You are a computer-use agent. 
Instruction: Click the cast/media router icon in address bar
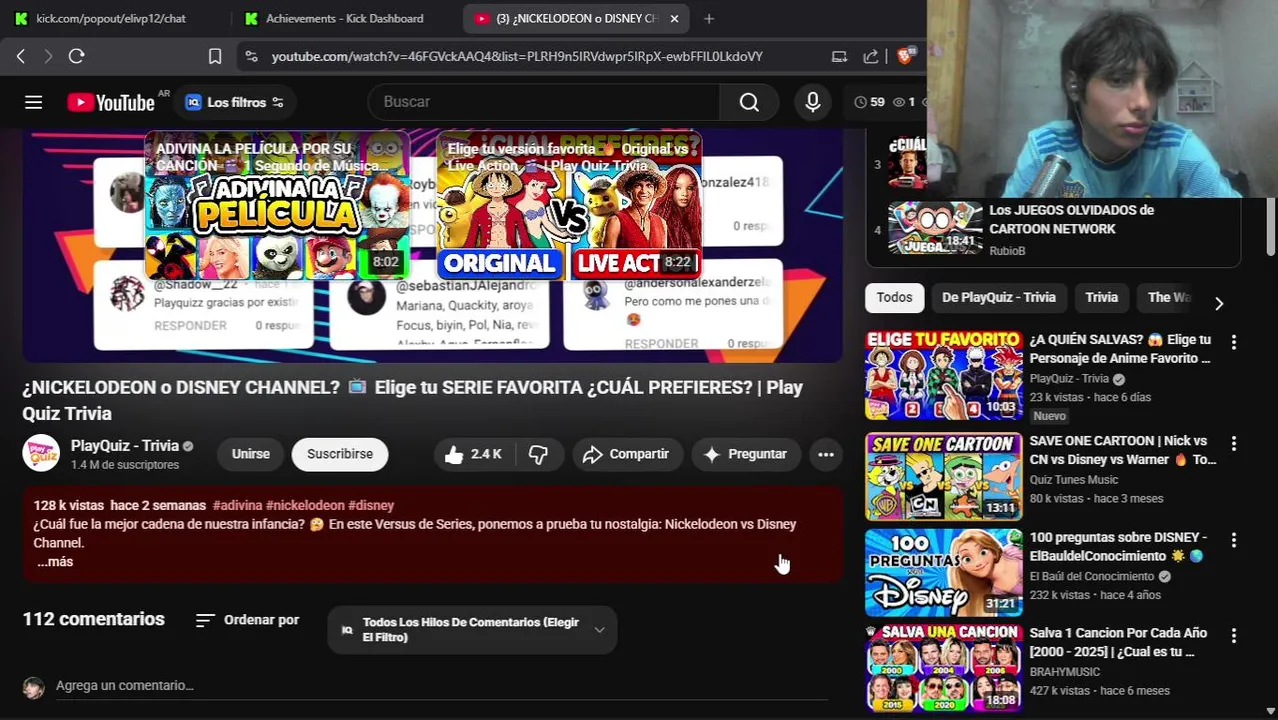(x=839, y=57)
